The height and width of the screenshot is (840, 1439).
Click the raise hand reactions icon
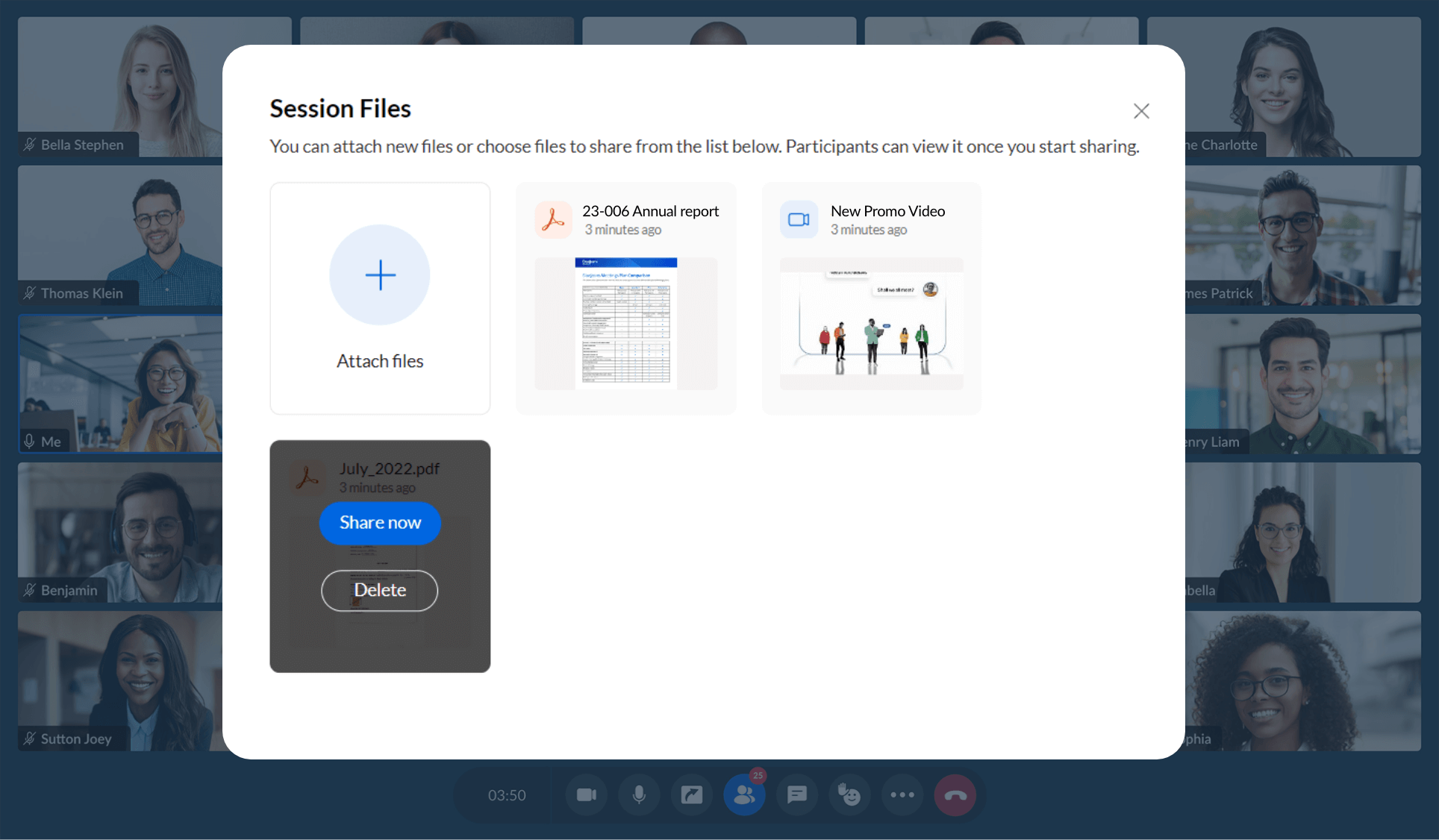coord(849,794)
